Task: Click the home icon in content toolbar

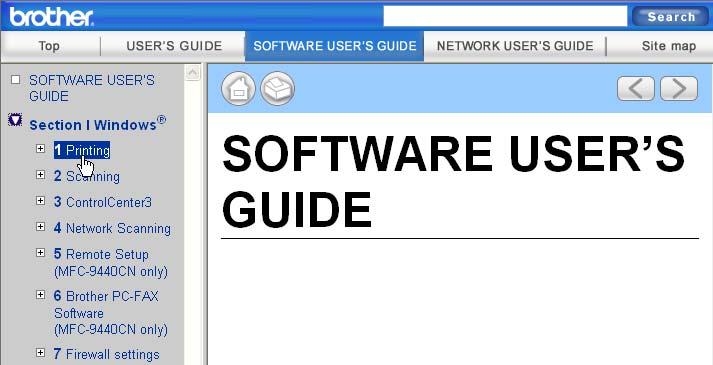Action: coord(238,89)
